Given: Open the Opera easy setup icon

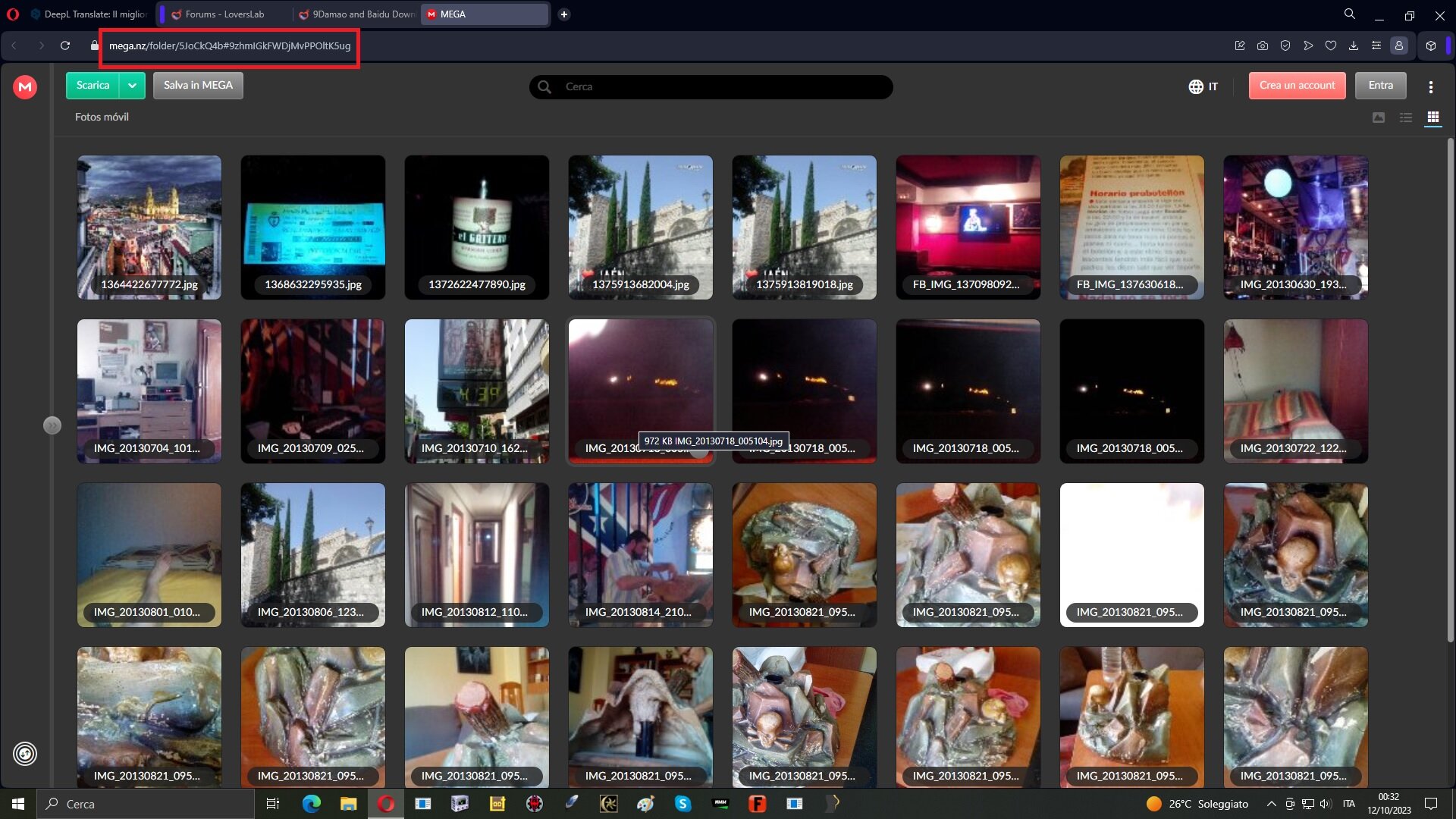Looking at the screenshot, I should 1376,45.
